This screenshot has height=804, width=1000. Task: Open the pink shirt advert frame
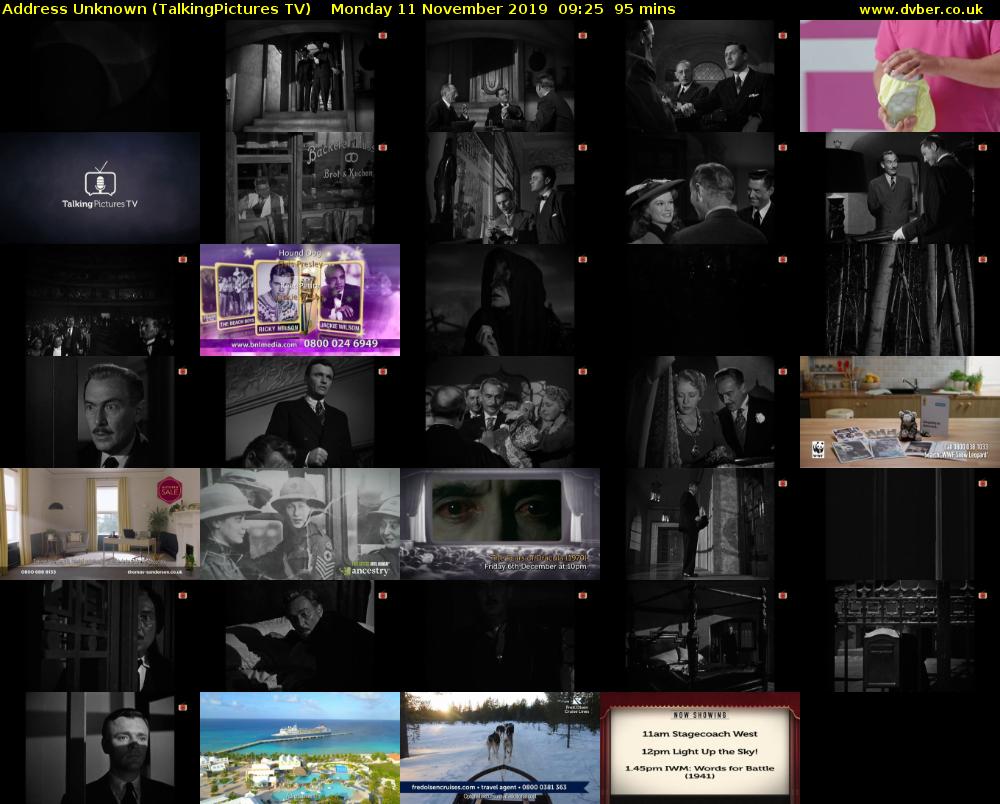(x=900, y=76)
